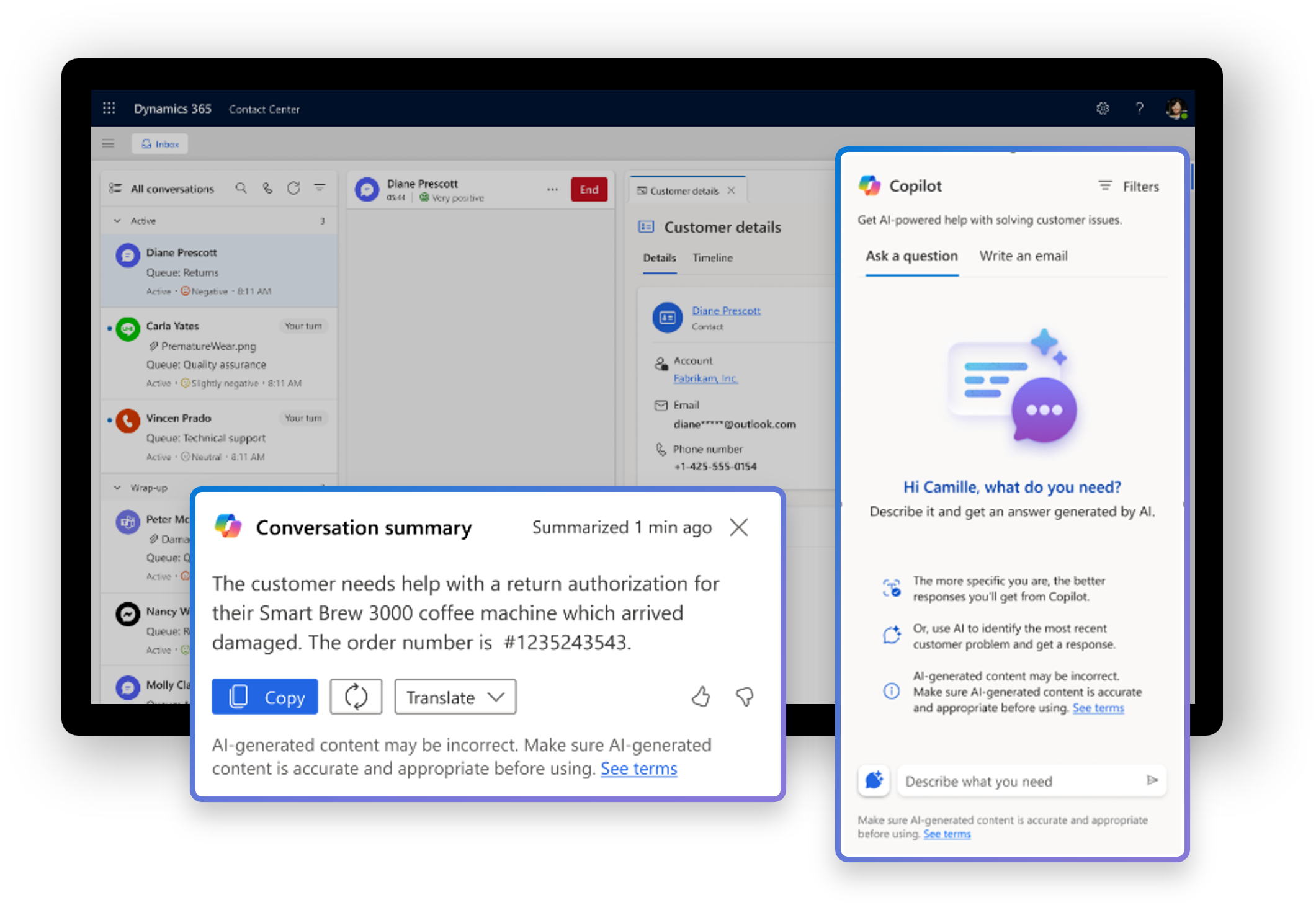Image resolution: width=1316 pixels, height=905 pixels.
Task: Send the Copilot question
Action: (1152, 780)
